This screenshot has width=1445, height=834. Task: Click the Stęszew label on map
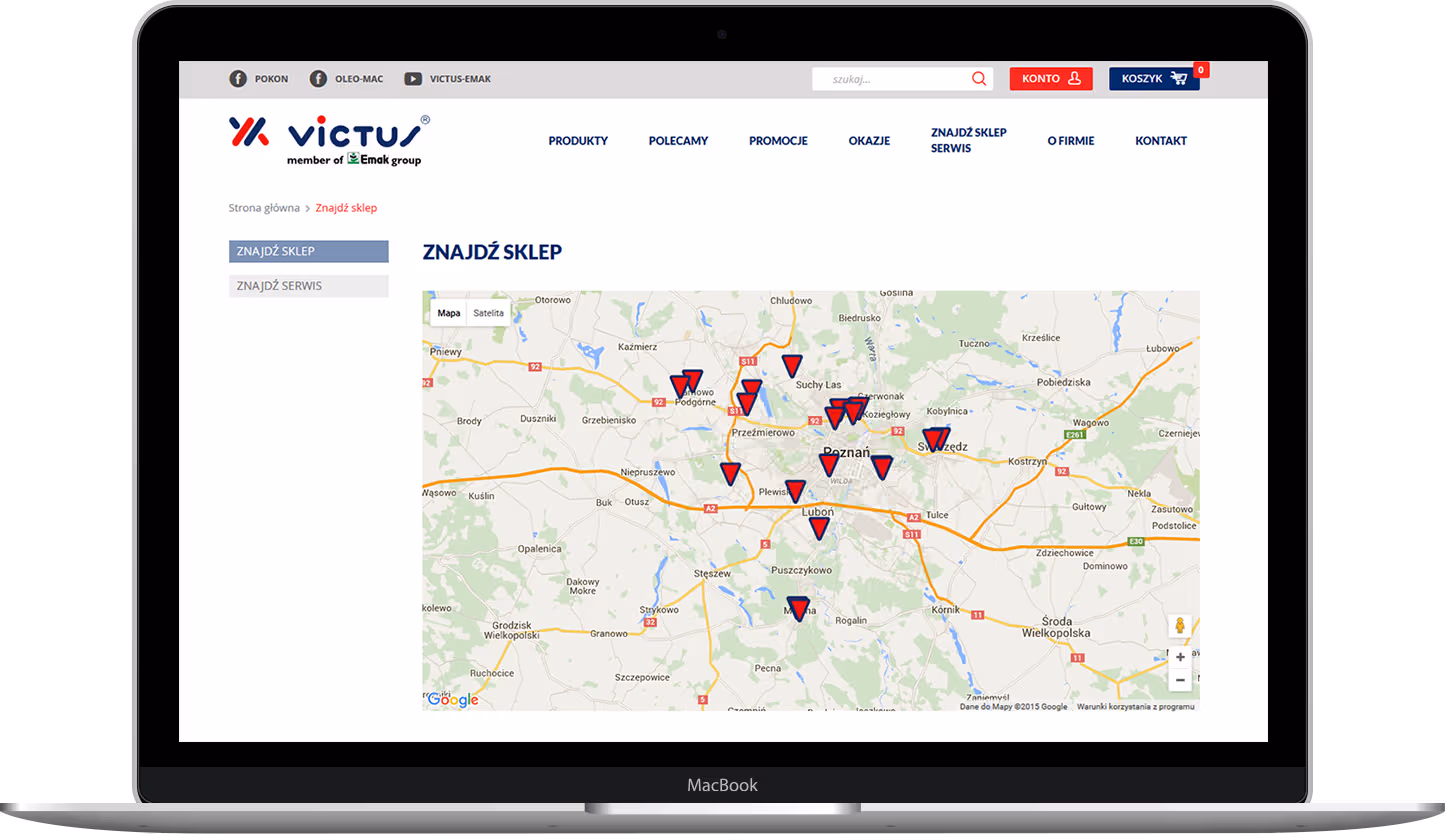click(714, 574)
